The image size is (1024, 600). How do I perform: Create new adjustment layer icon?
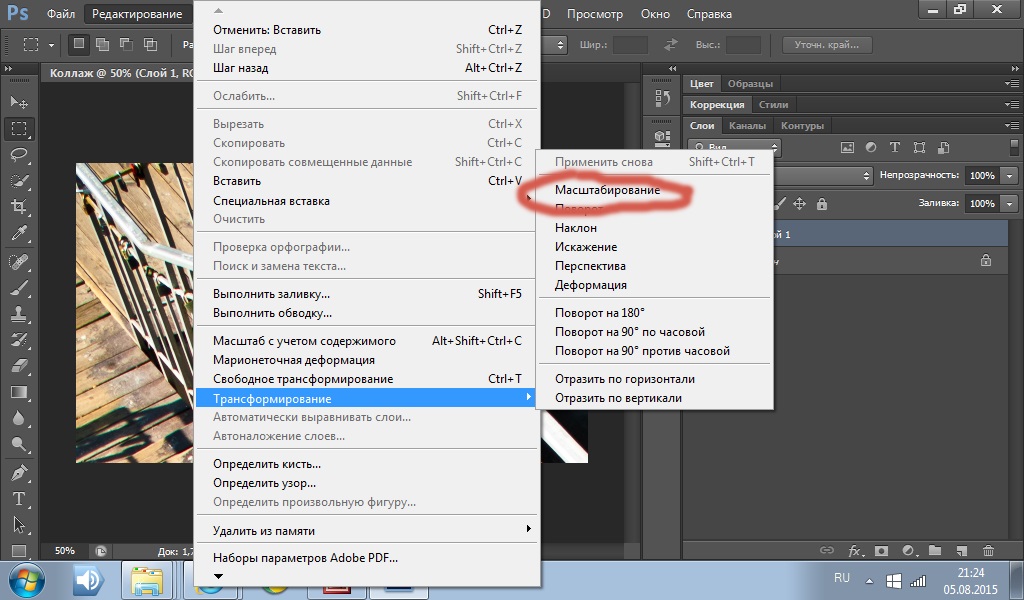908,550
